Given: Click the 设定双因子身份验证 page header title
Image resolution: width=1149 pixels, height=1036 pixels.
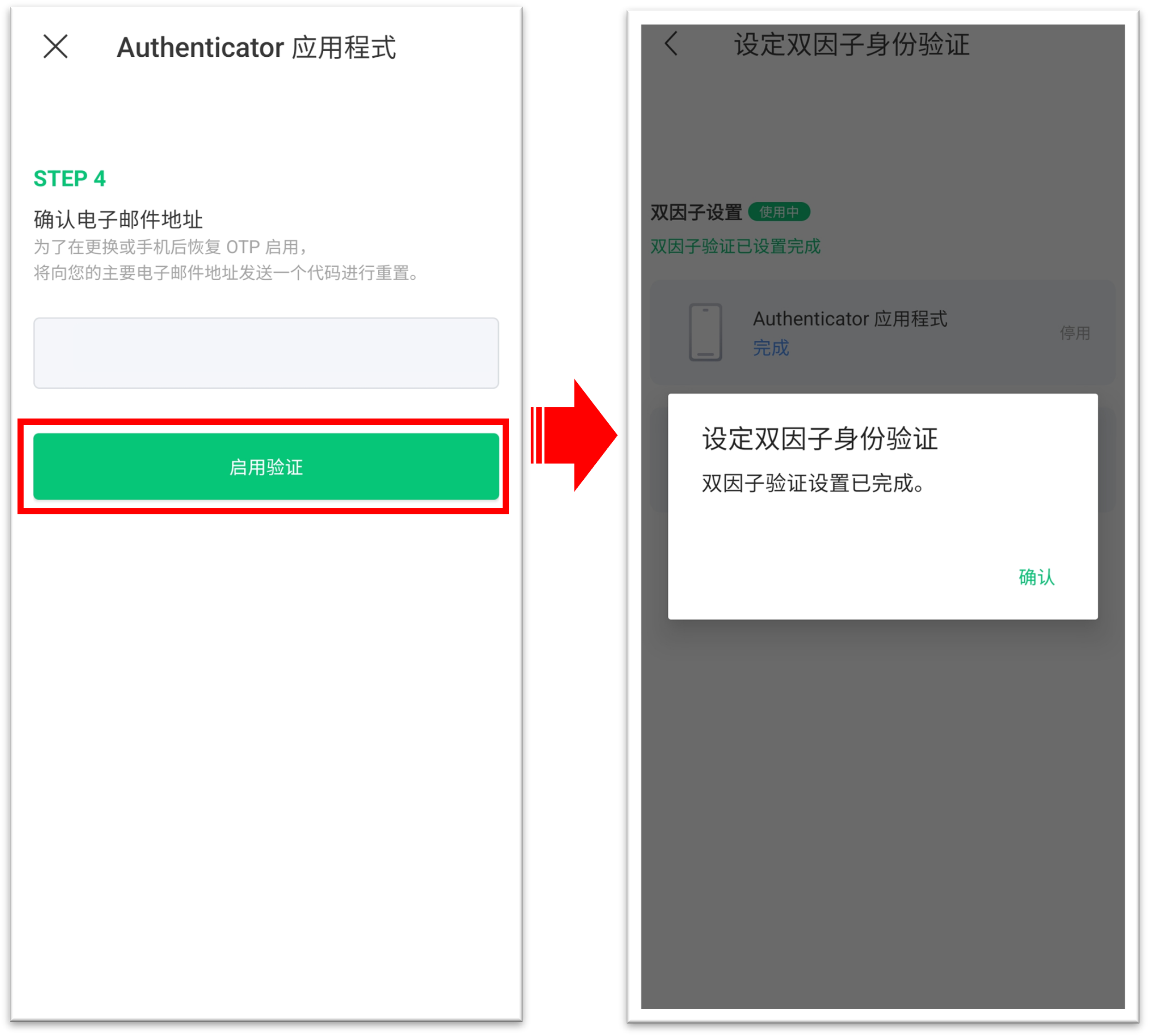Looking at the screenshot, I should coord(851,44).
